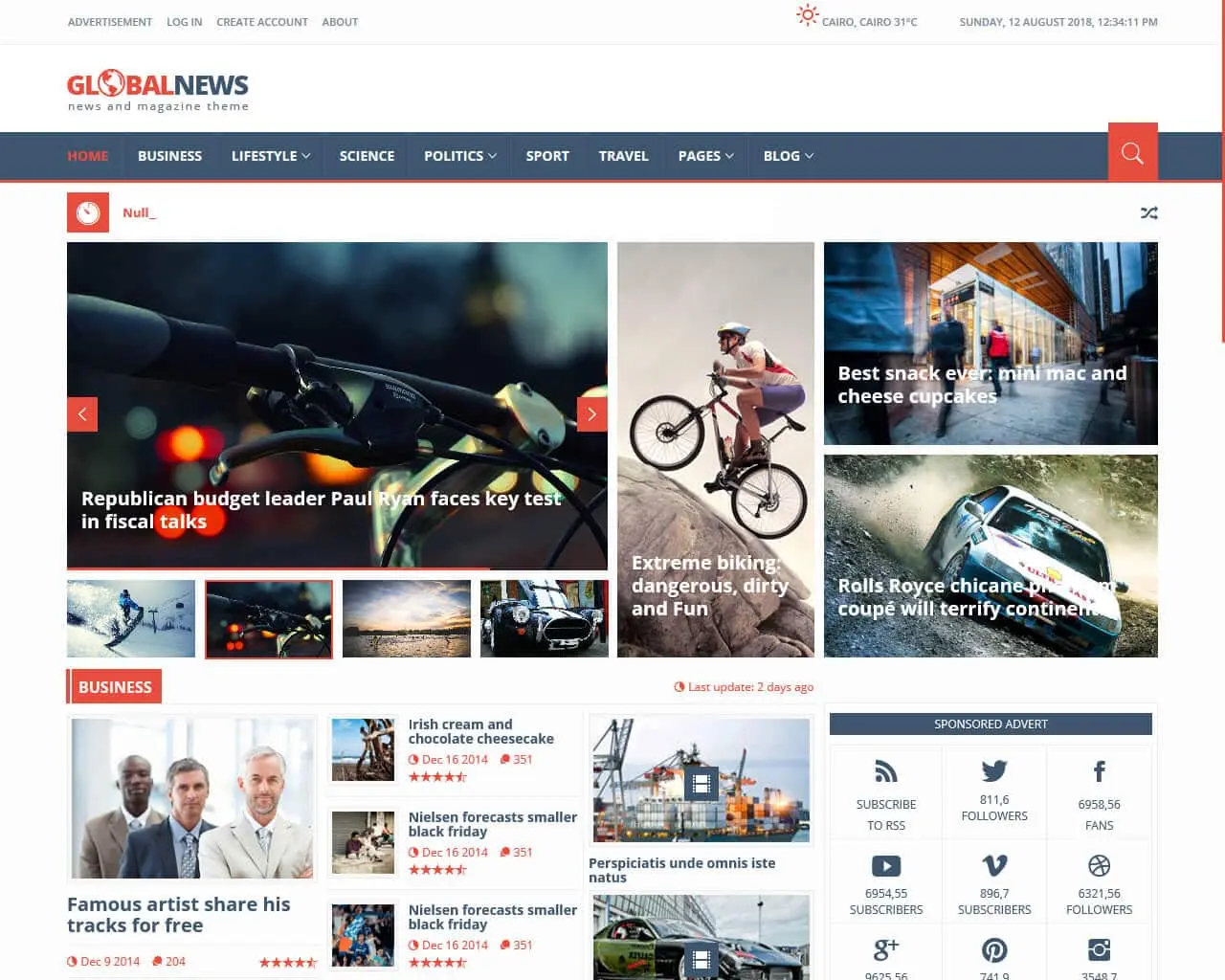Click the shuffle random posts icon

click(1149, 212)
